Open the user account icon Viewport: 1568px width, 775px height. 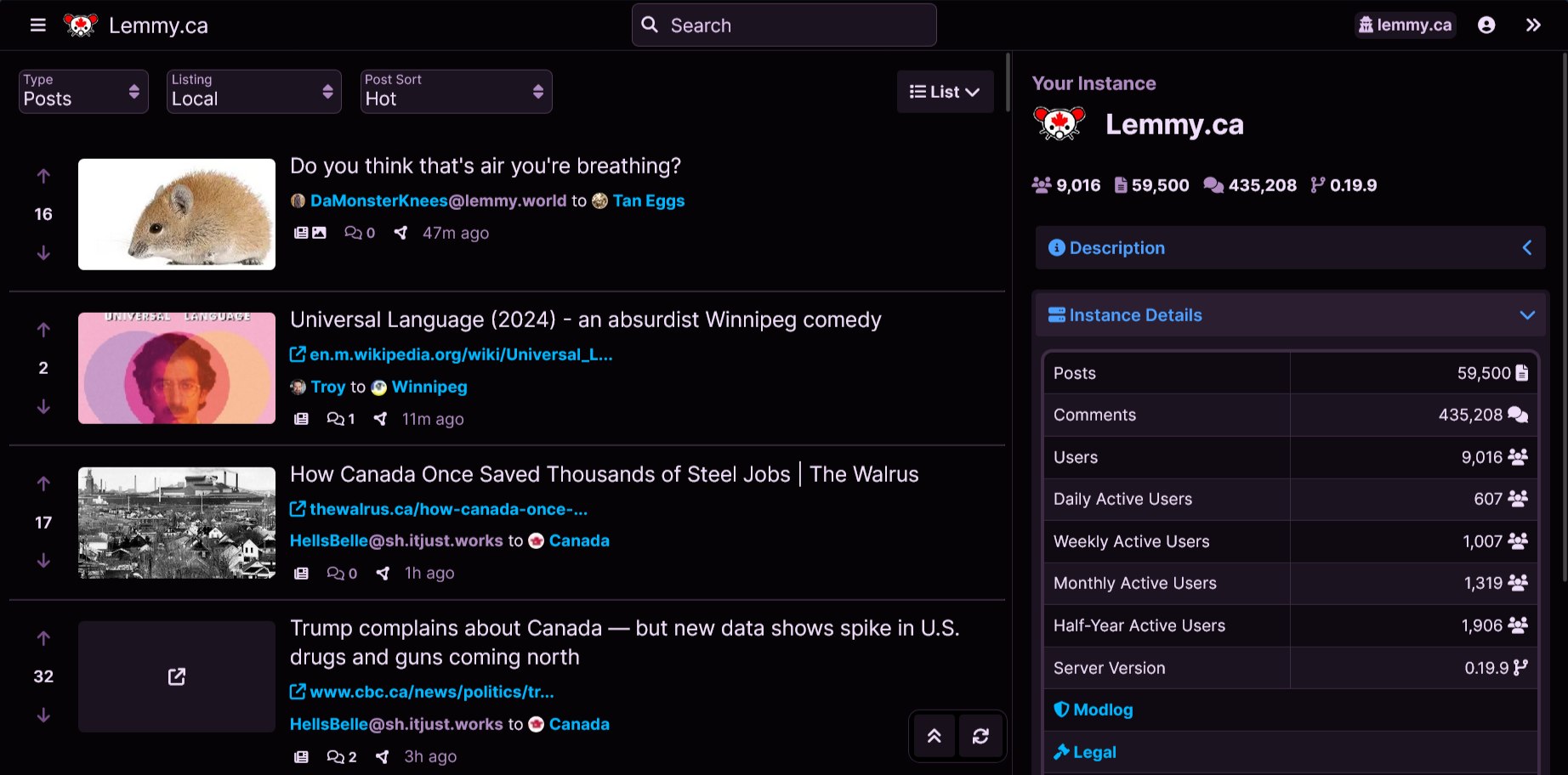click(1486, 25)
